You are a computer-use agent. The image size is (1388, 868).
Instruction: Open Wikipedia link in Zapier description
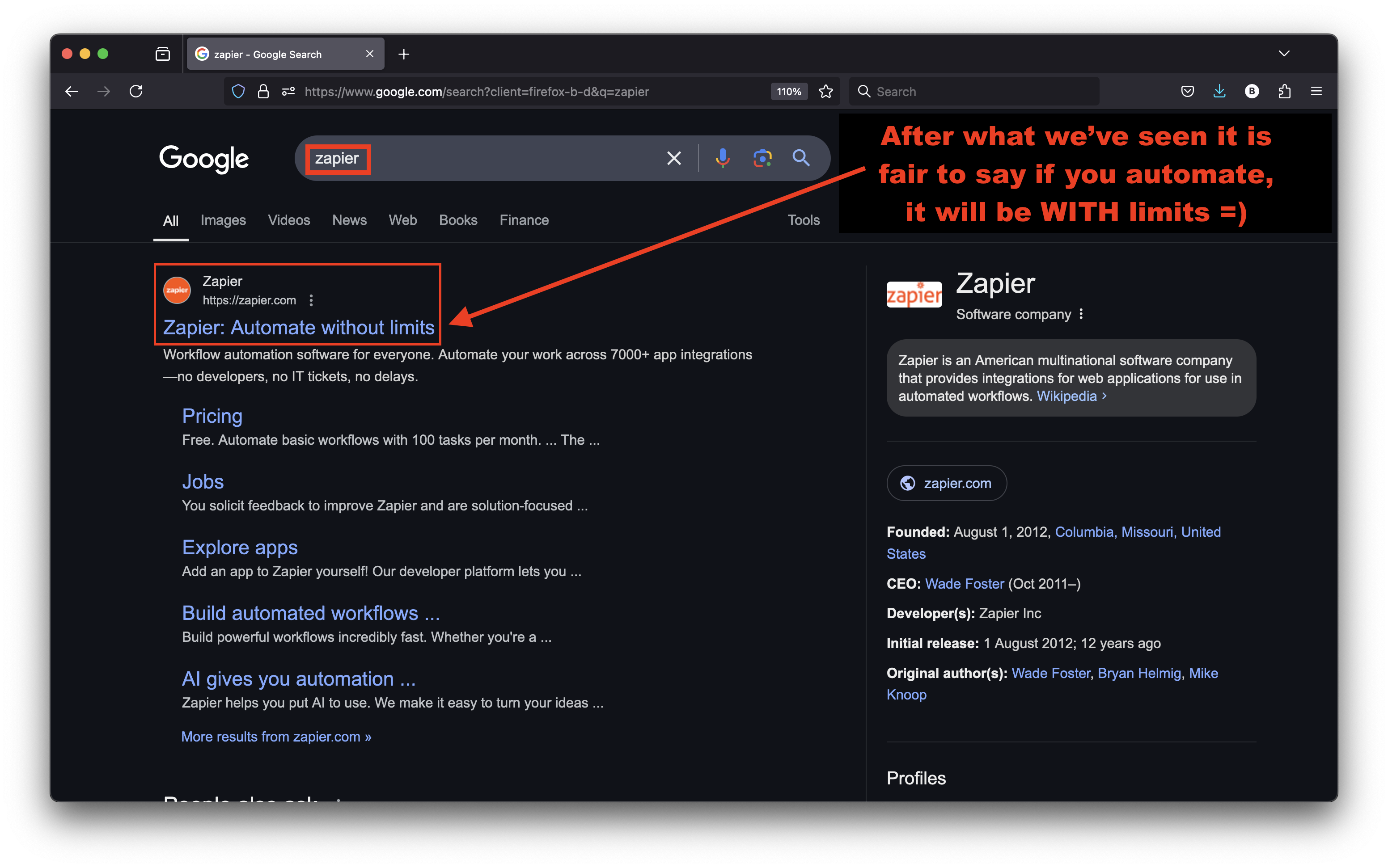[x=1071, y=396]
